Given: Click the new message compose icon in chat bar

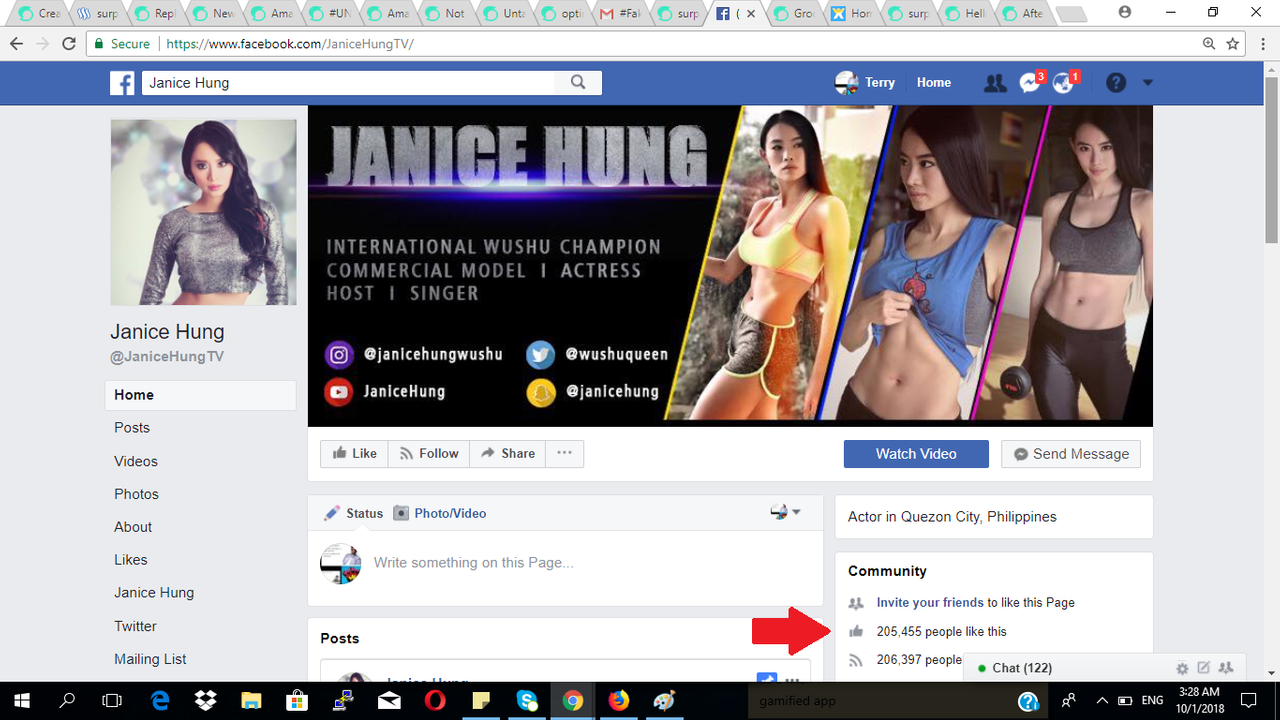Looking at the screenshot, I should (1204, 668).
